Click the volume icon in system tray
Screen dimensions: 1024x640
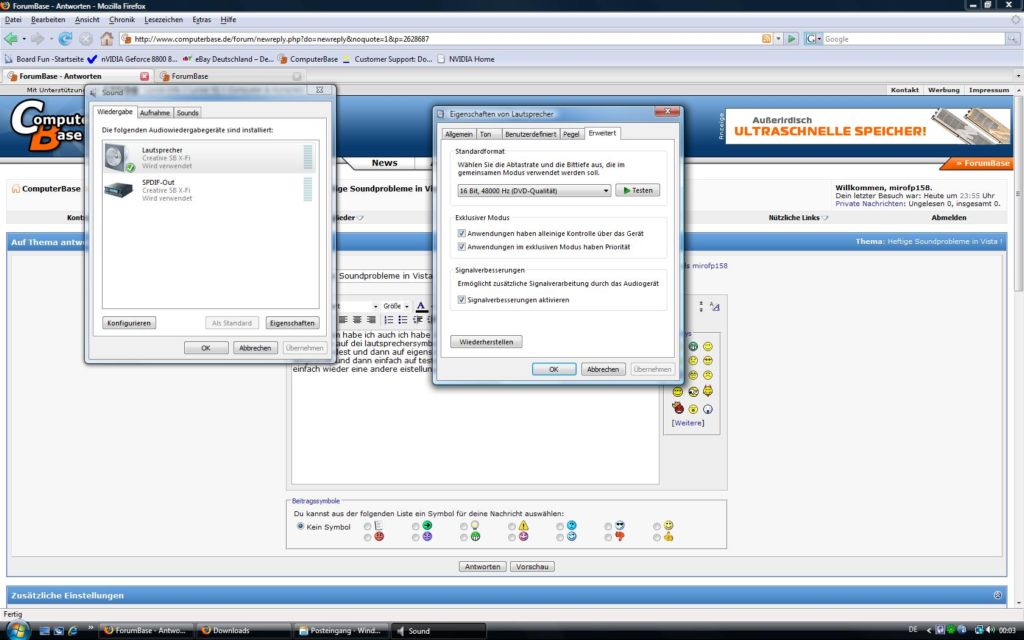[991, 630]
